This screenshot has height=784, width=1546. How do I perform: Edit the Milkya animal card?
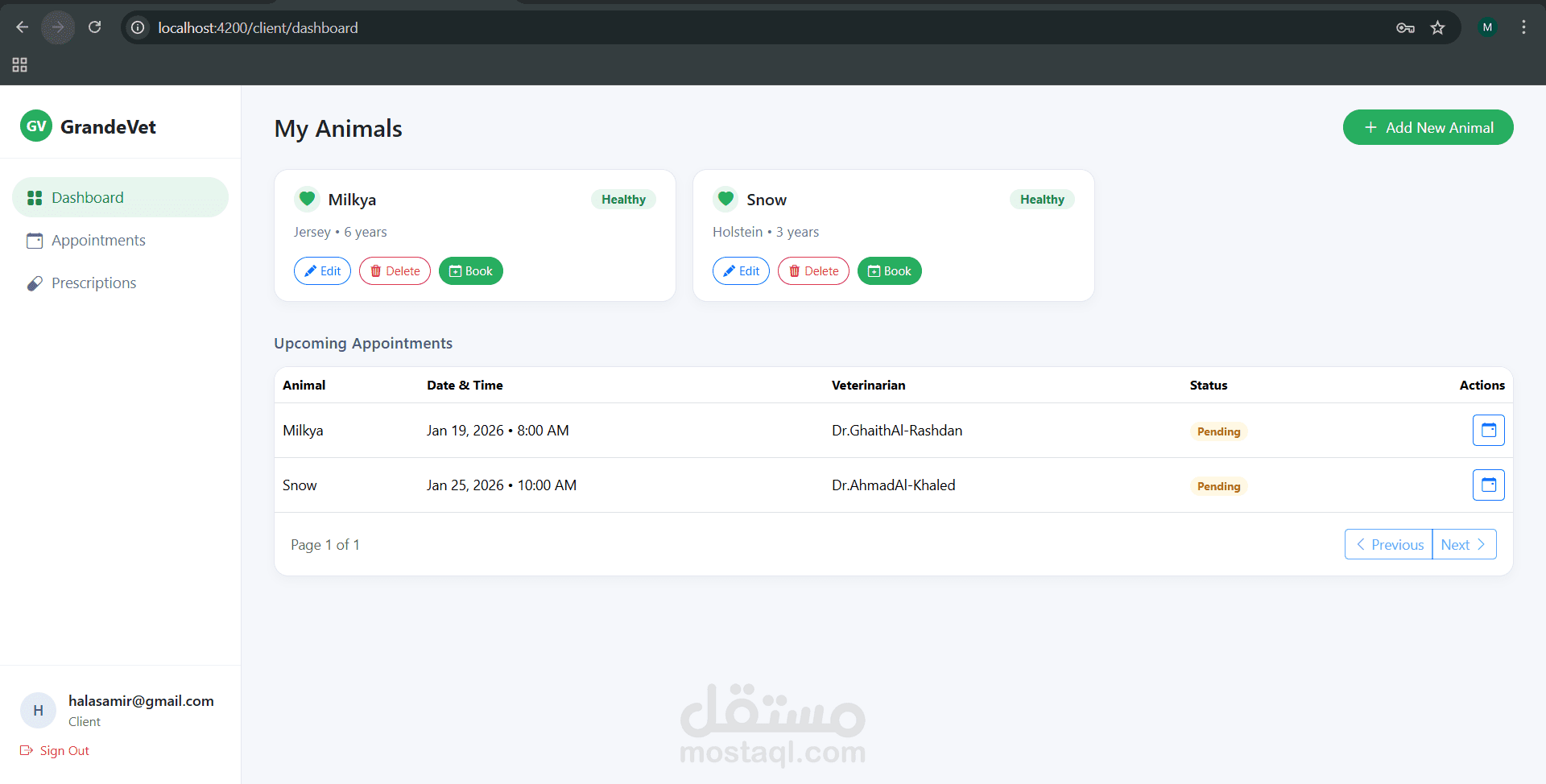(x=322, y=271)
